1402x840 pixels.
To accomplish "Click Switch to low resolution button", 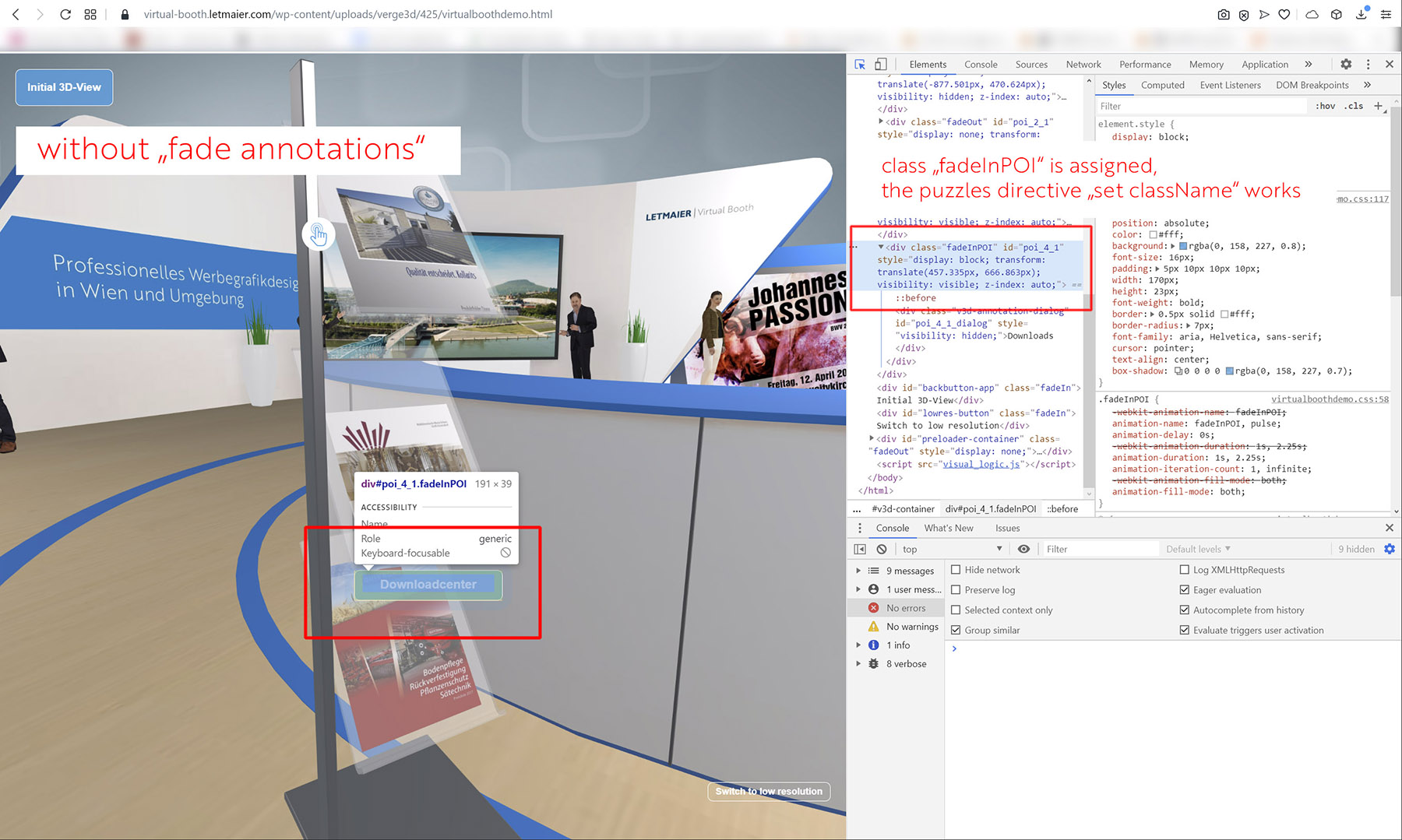I will [x=769, y=791].
